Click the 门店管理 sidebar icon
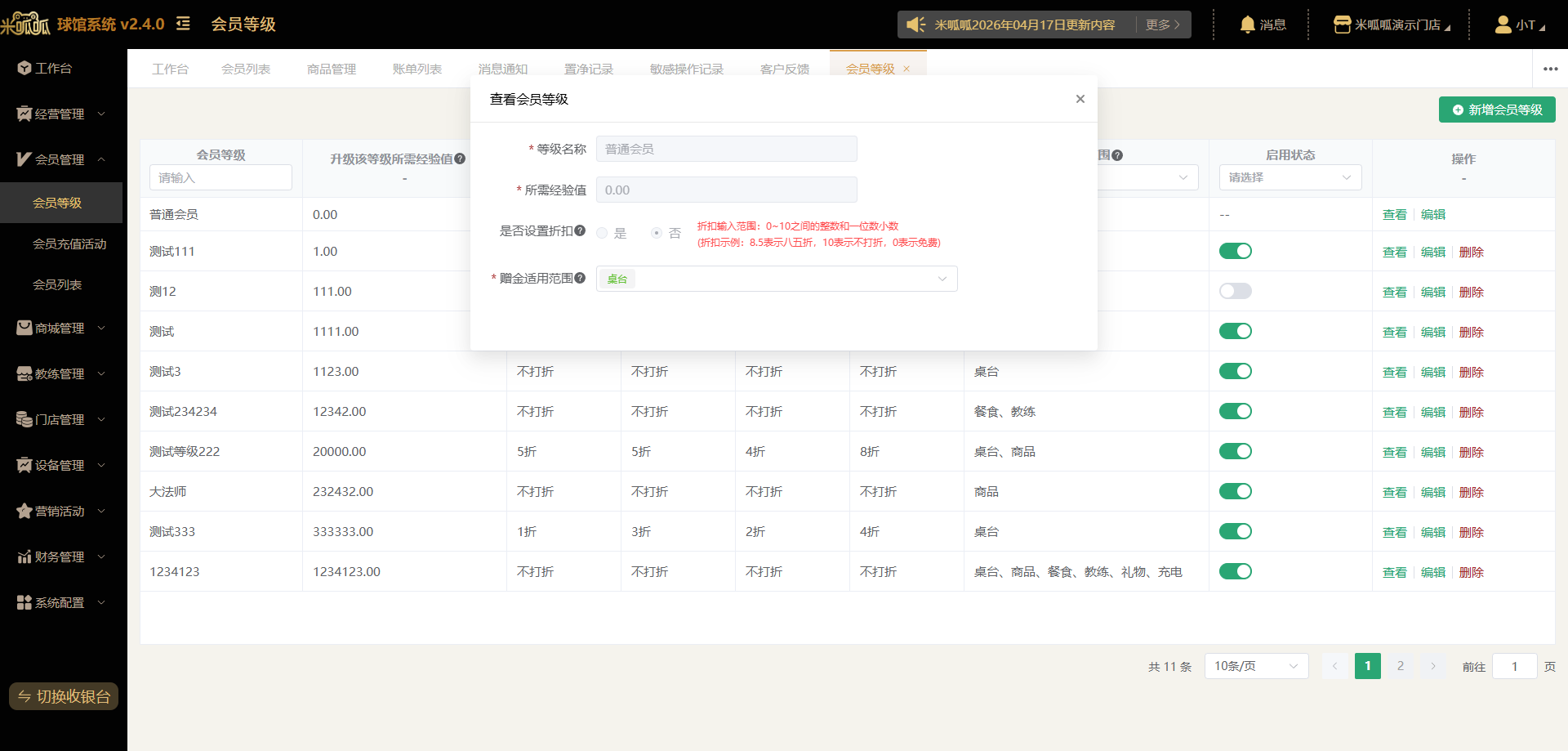Screen dimensions: 1568x751 click(x=24, y=419)
